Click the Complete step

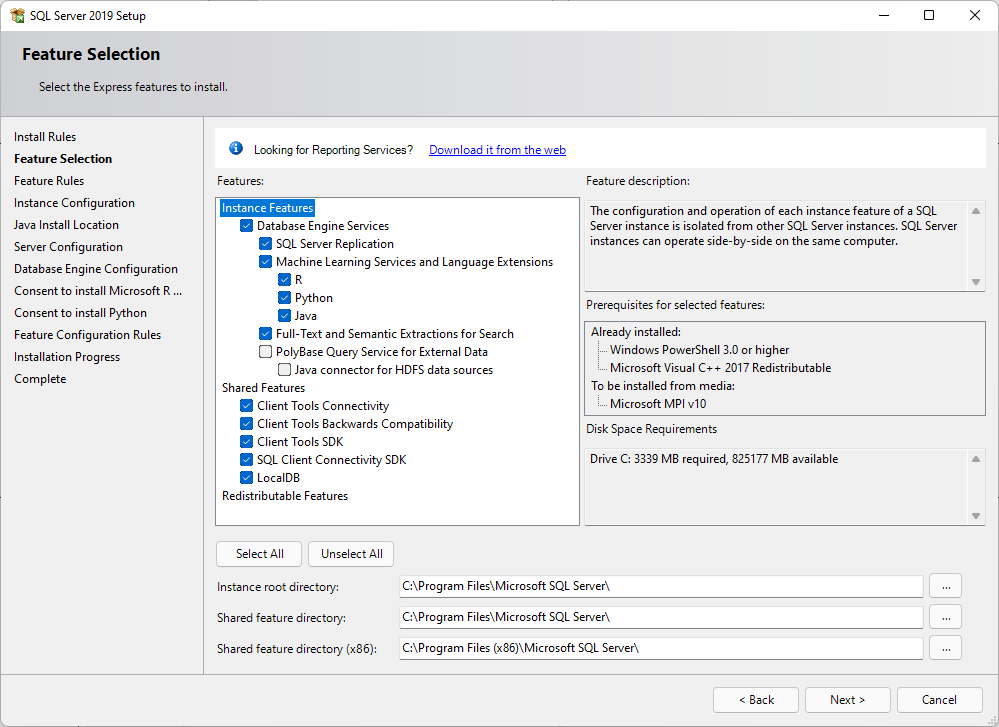[x=40, y=378]
